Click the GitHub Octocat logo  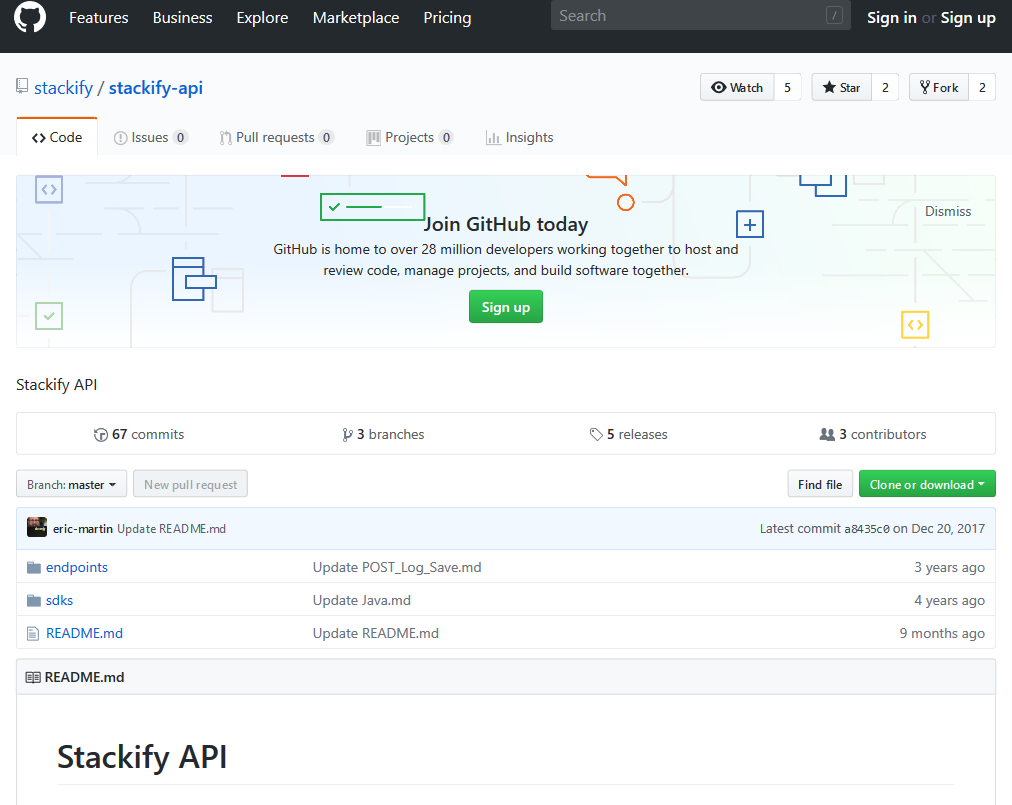30,17
